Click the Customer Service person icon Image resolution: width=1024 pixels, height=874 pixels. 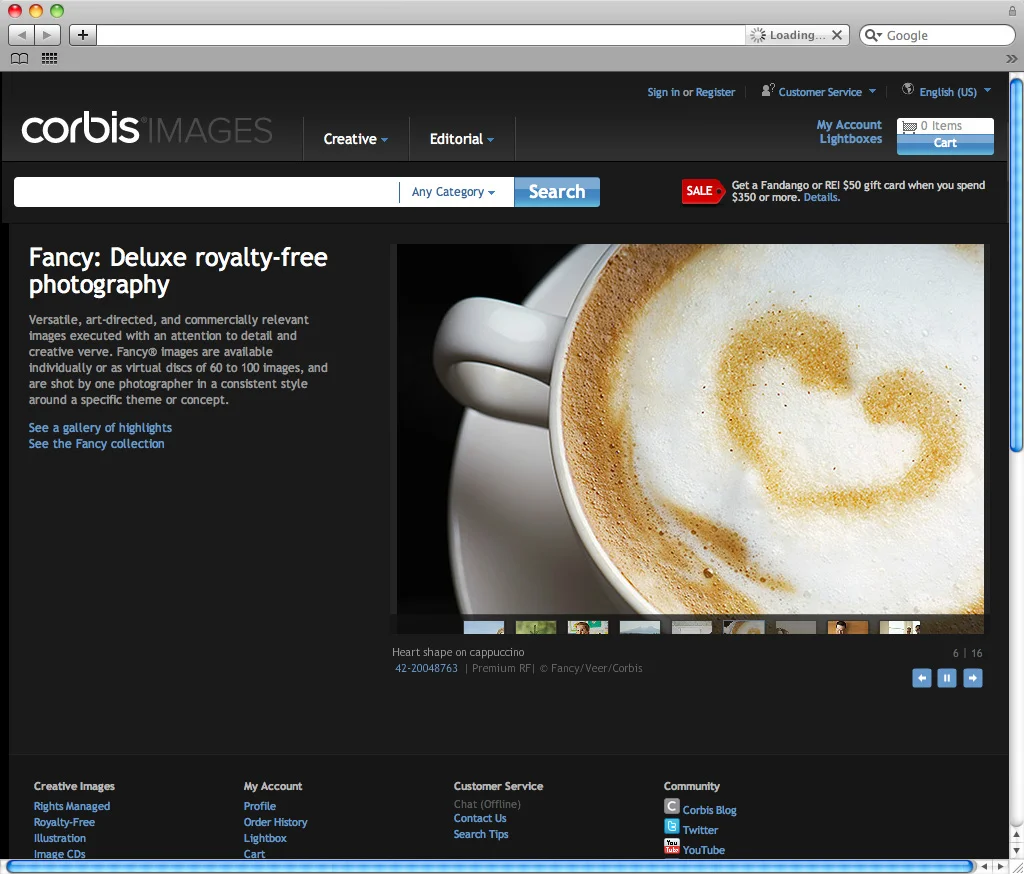click(x=768, y=90)
